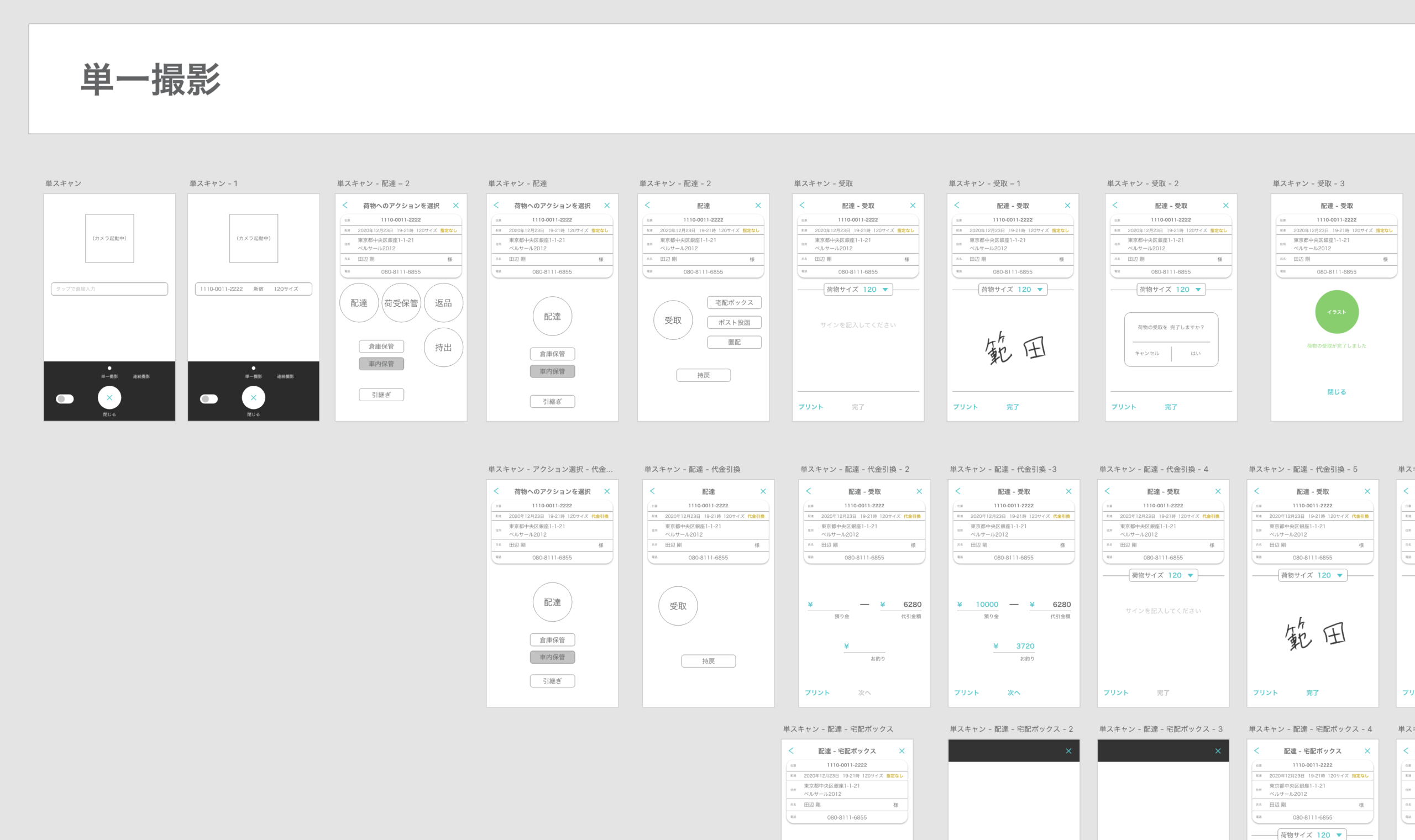Click 閉じる link under completion message

(x=1337, y=392)
